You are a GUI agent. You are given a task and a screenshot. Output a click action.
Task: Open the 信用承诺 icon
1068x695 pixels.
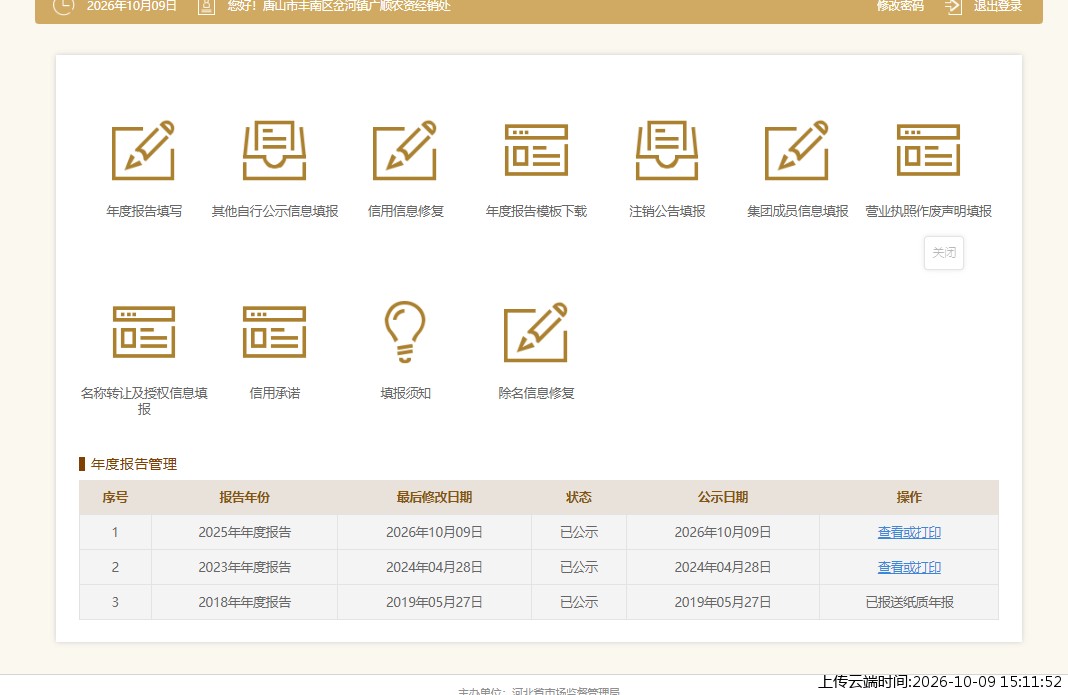point(274,332)
